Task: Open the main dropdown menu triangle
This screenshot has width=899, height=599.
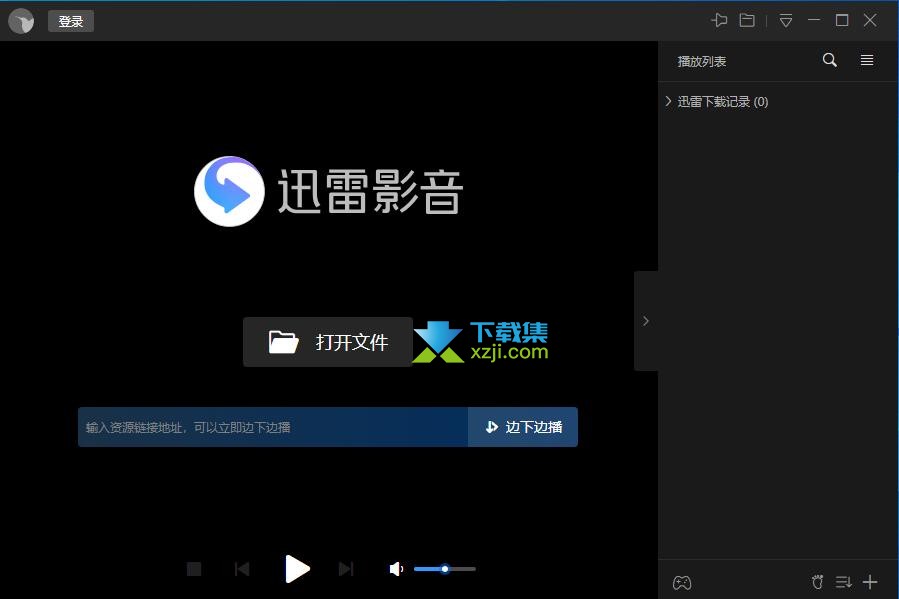Action: [x=786, y=21]
